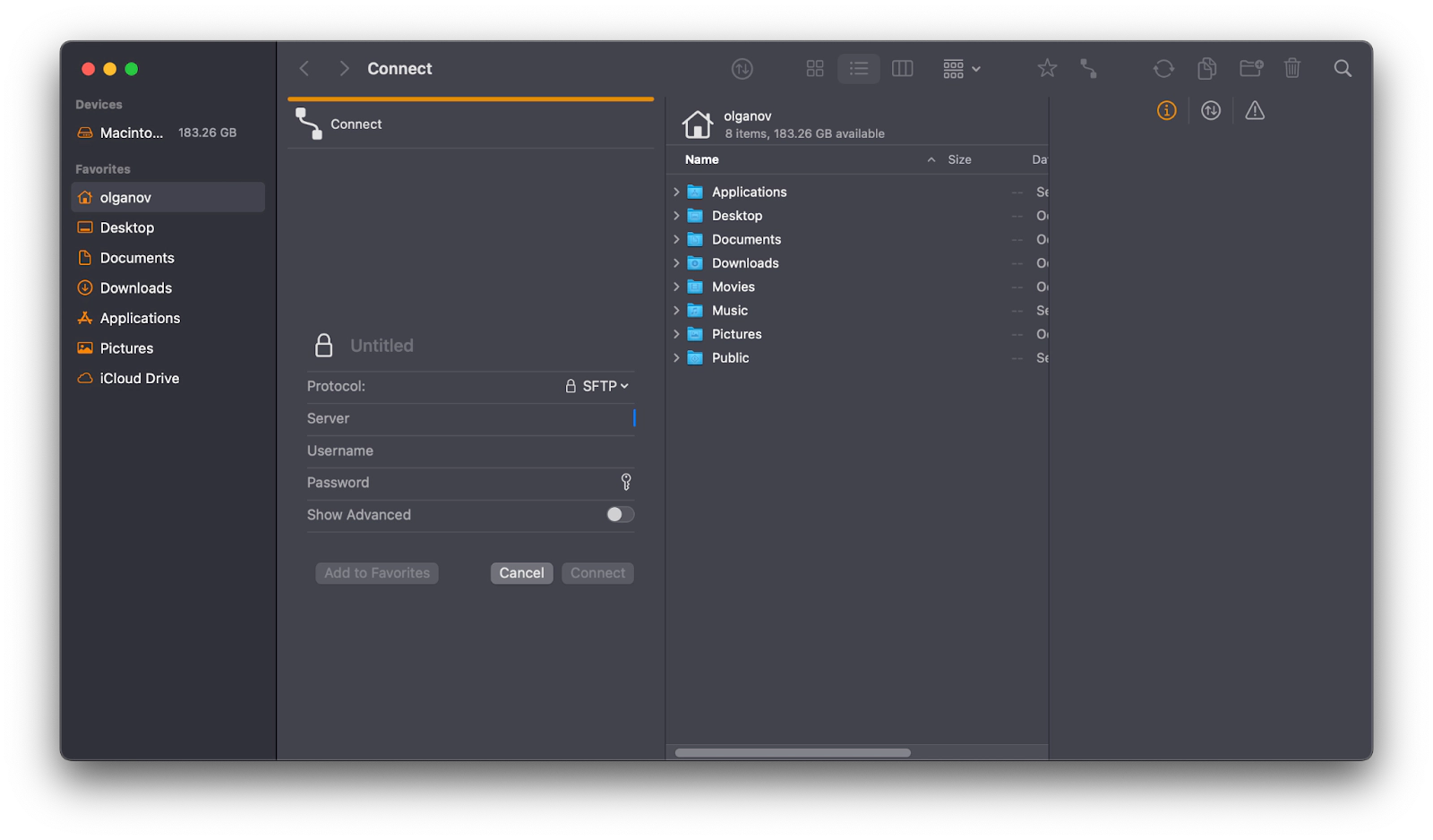Open Desktop in Favorites sidebar
This screenshot has height=840, width=1433.
click(x=167, y=227)
